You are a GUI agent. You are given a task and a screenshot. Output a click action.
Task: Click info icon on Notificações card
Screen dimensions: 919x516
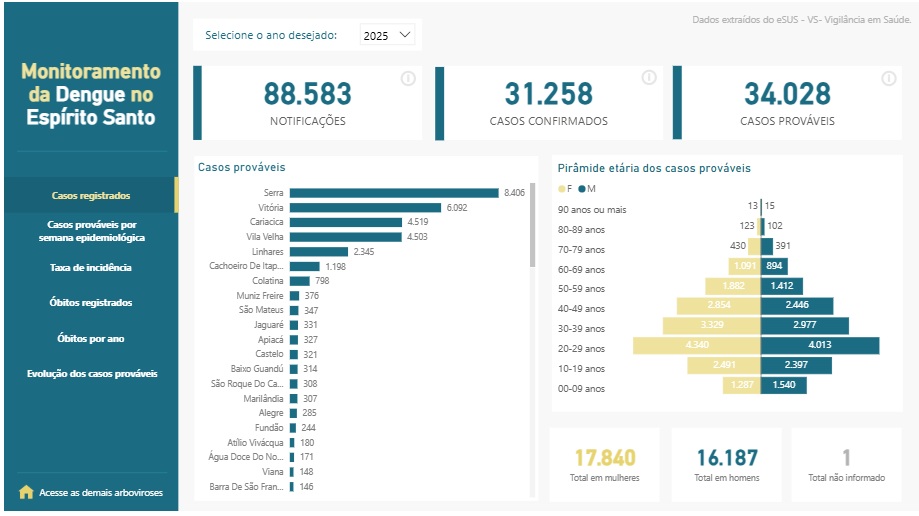[408, 79]
